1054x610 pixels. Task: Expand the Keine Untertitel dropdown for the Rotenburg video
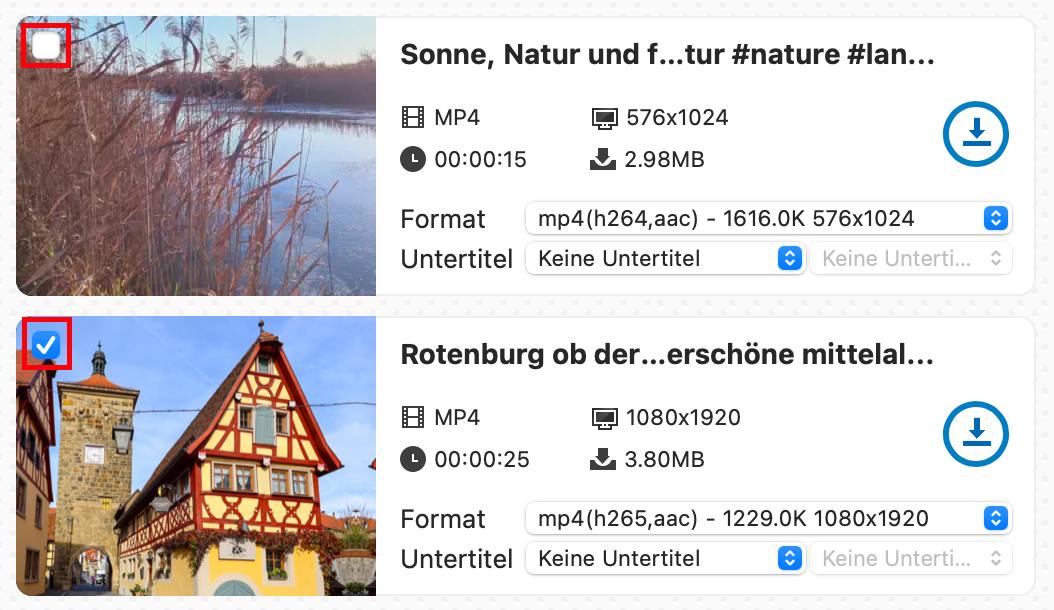point(665,558)
